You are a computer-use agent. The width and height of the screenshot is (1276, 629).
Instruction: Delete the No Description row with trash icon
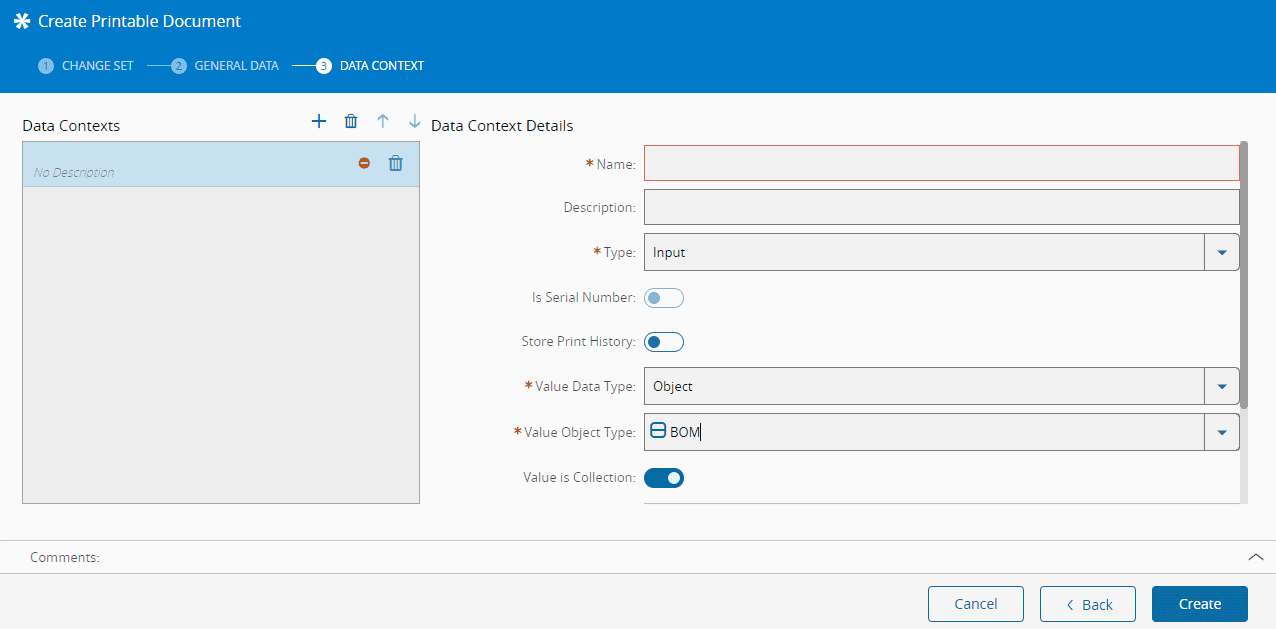(395, 163)
